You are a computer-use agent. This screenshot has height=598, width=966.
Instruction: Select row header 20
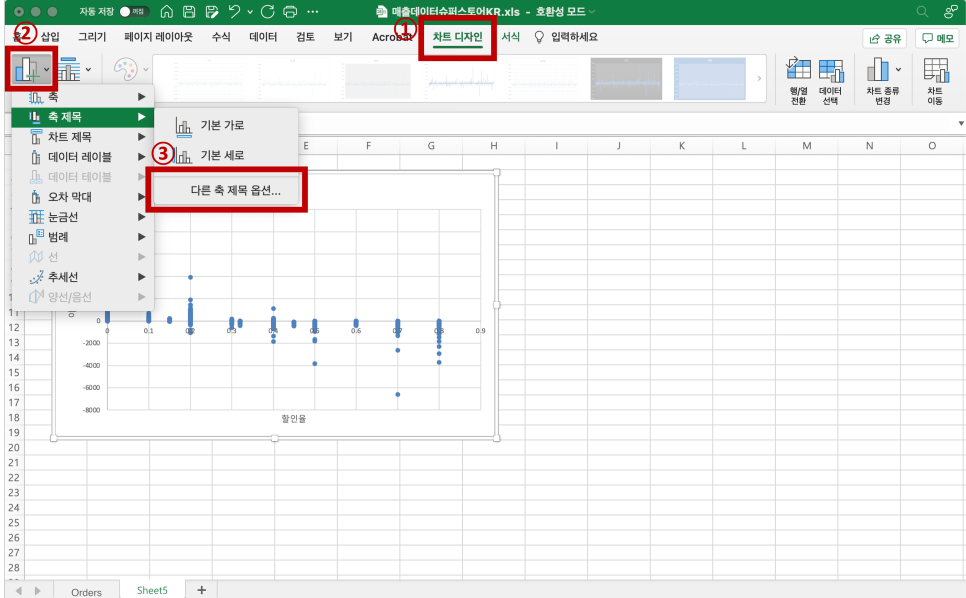14,448
